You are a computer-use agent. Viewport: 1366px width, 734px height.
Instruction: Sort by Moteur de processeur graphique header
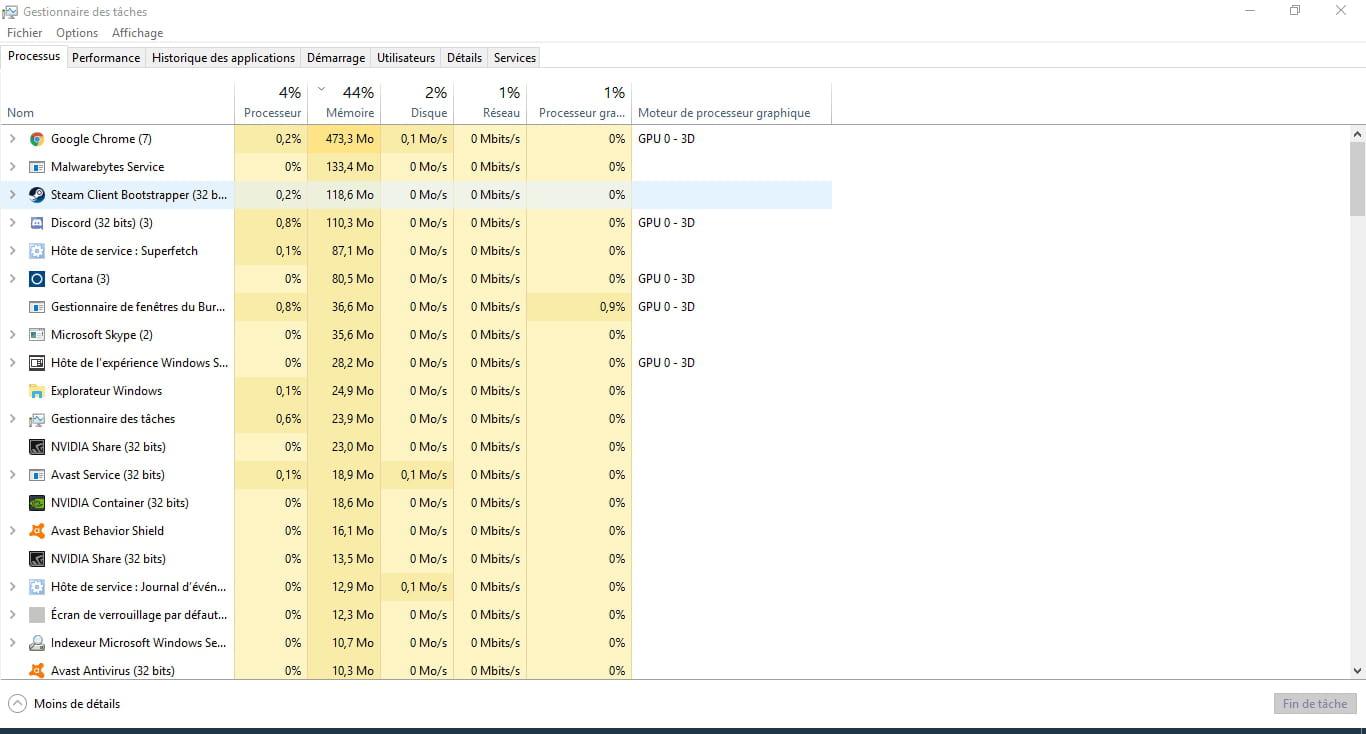point(731,103)
